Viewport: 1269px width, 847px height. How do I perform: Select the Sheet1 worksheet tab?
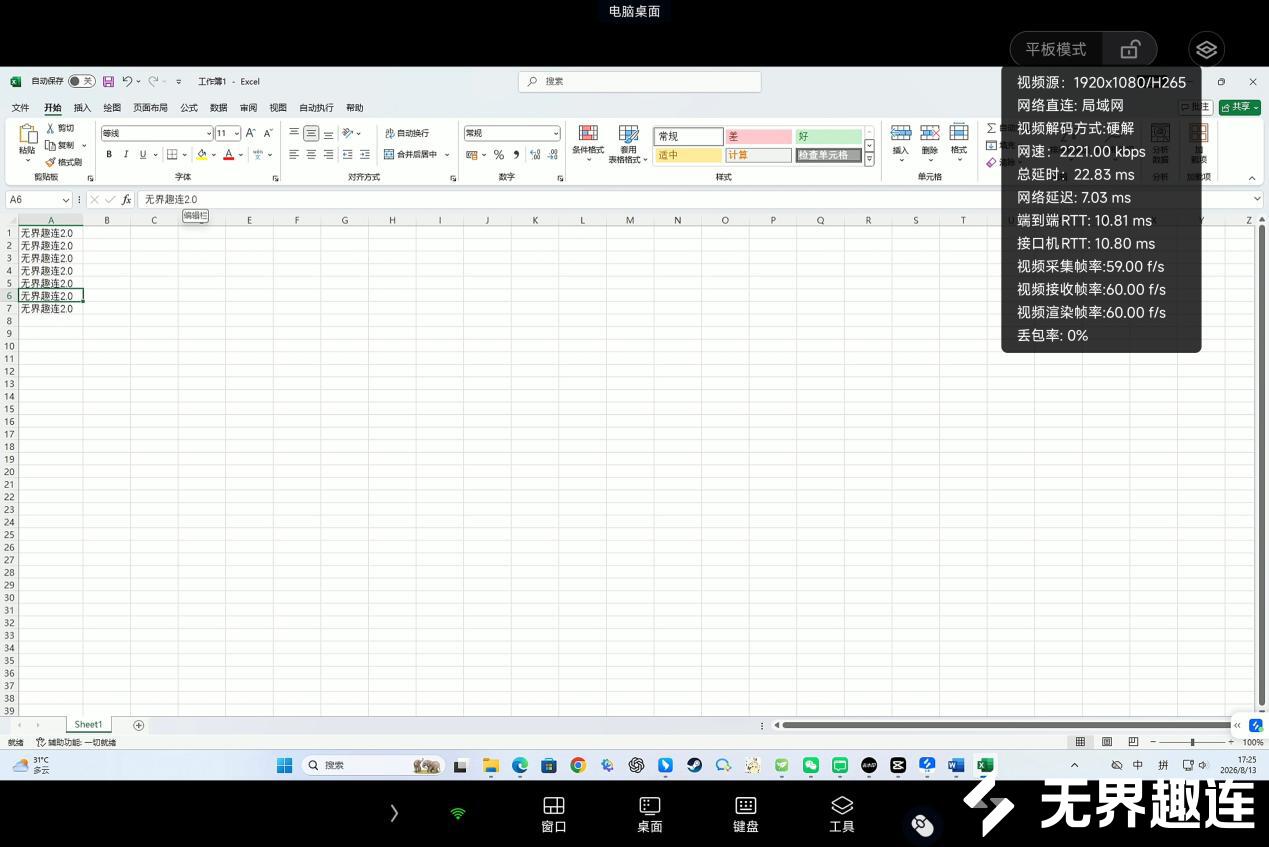click(88, 725)
